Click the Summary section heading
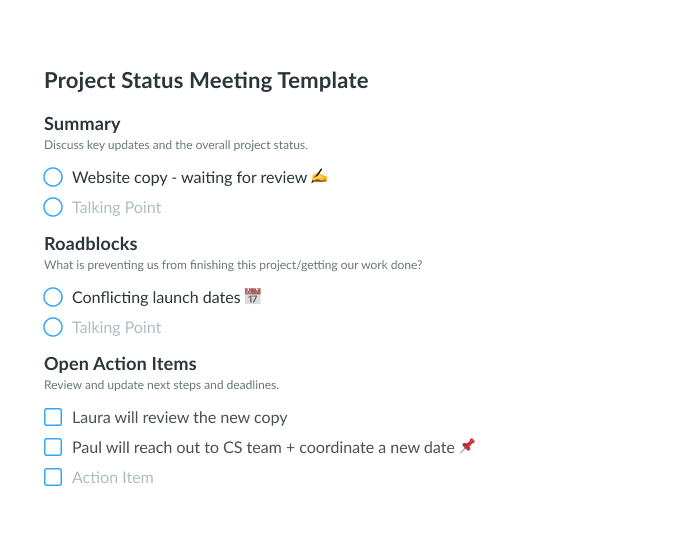684x536 pixels. 82,124
